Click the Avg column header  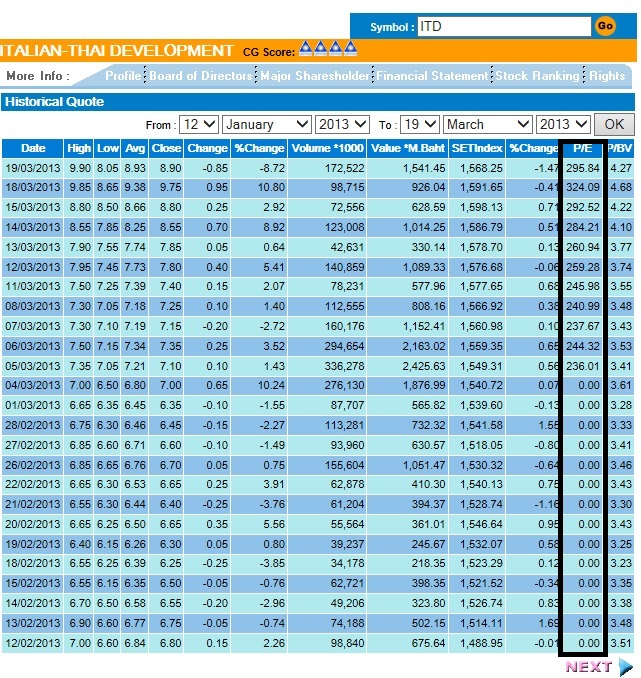click(135, 148)
